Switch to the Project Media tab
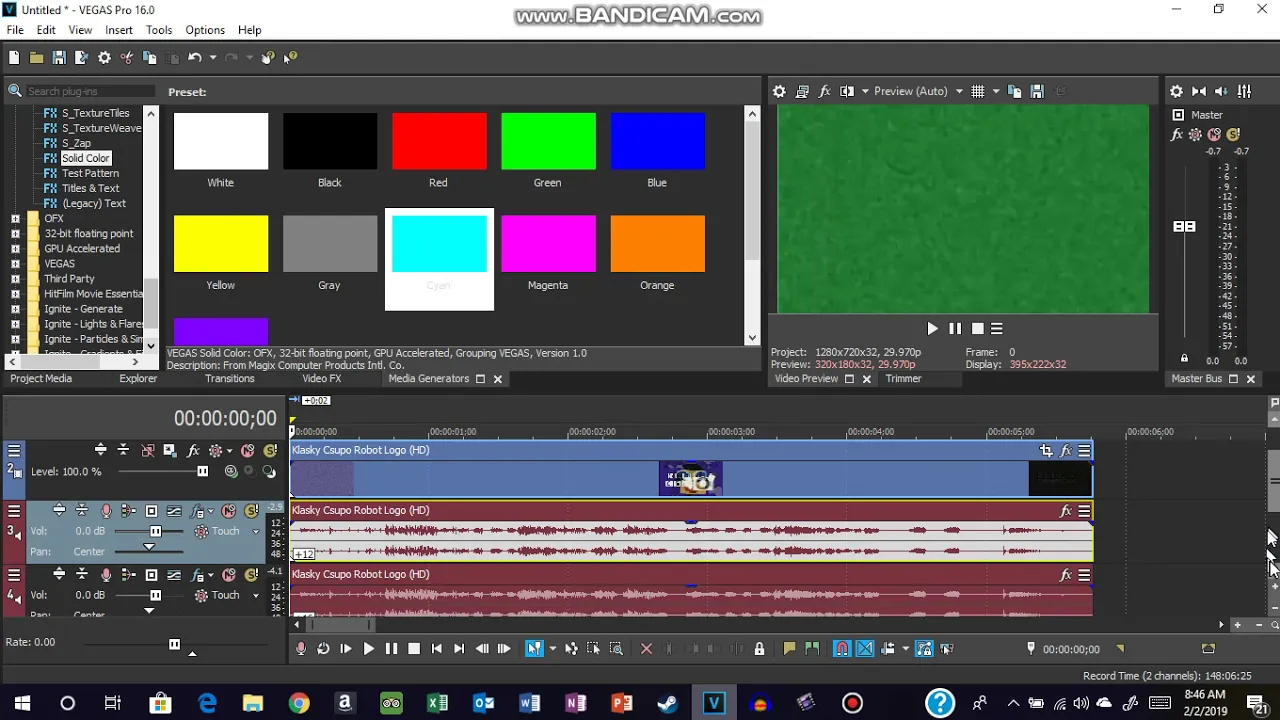1280x720 pixels. [x=41, y=379]
